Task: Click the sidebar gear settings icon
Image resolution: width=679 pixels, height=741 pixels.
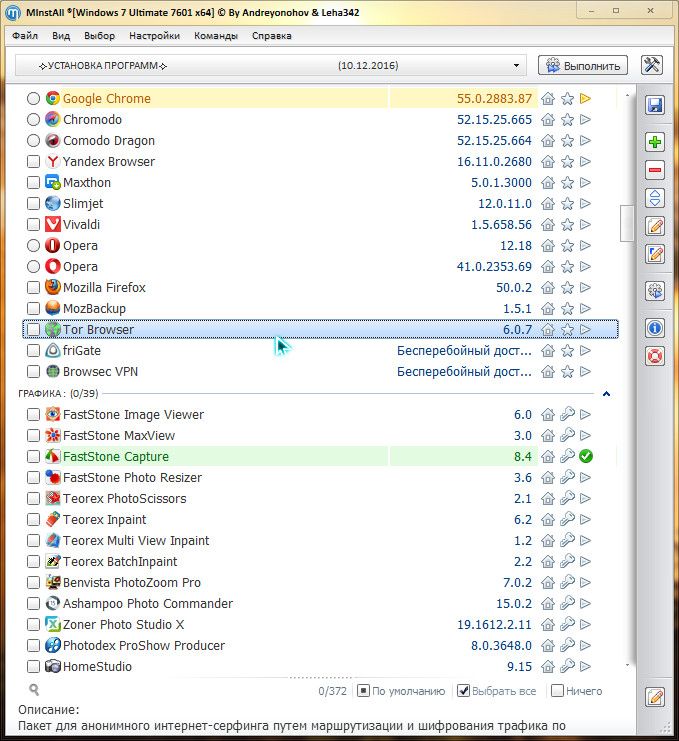Action: point(655,291)
